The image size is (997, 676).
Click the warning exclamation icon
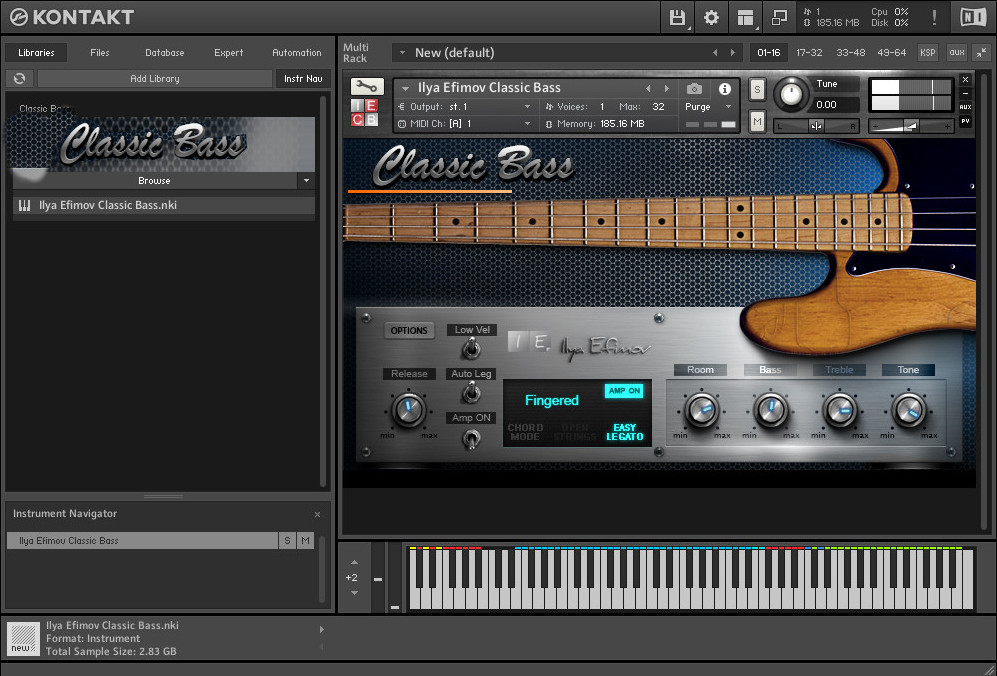coord(934,17)
